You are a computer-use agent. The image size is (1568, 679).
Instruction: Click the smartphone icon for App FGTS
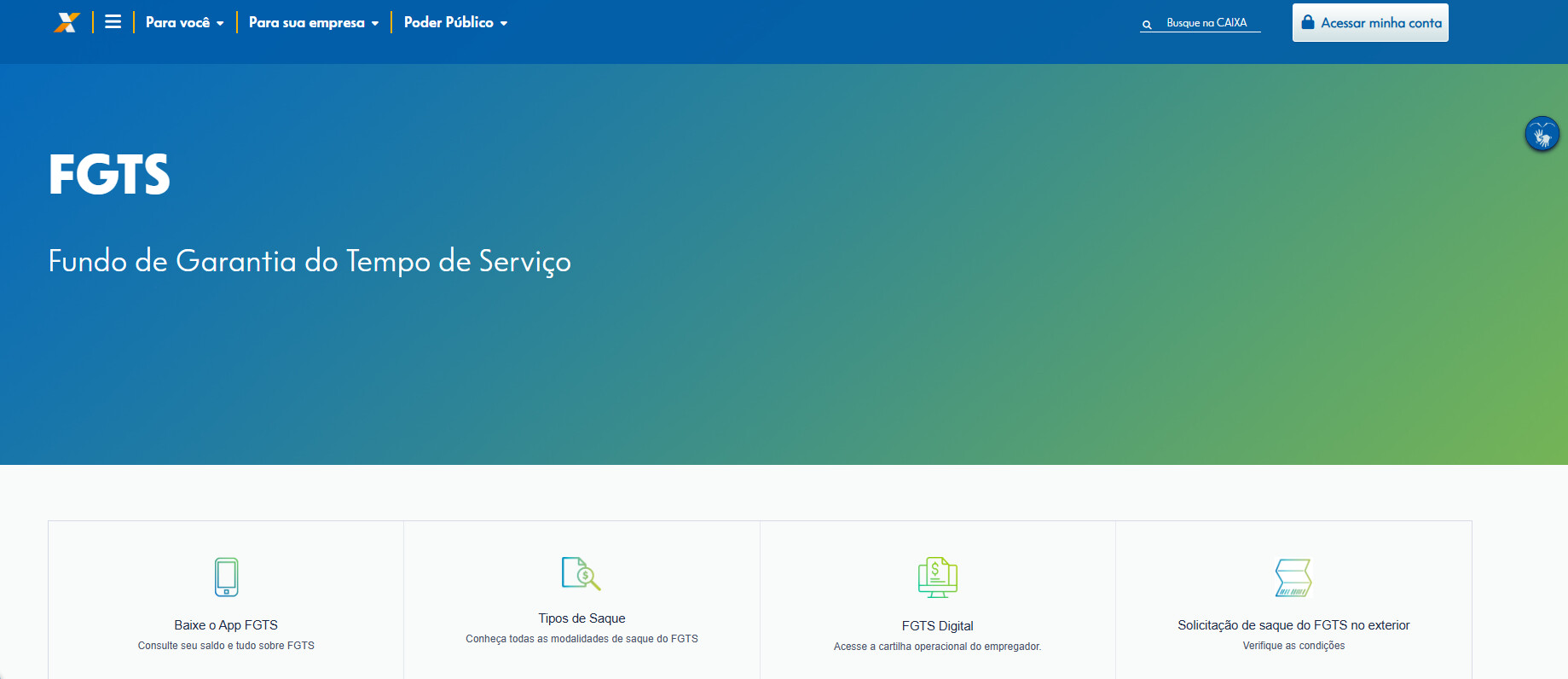(x=226, y=577)
